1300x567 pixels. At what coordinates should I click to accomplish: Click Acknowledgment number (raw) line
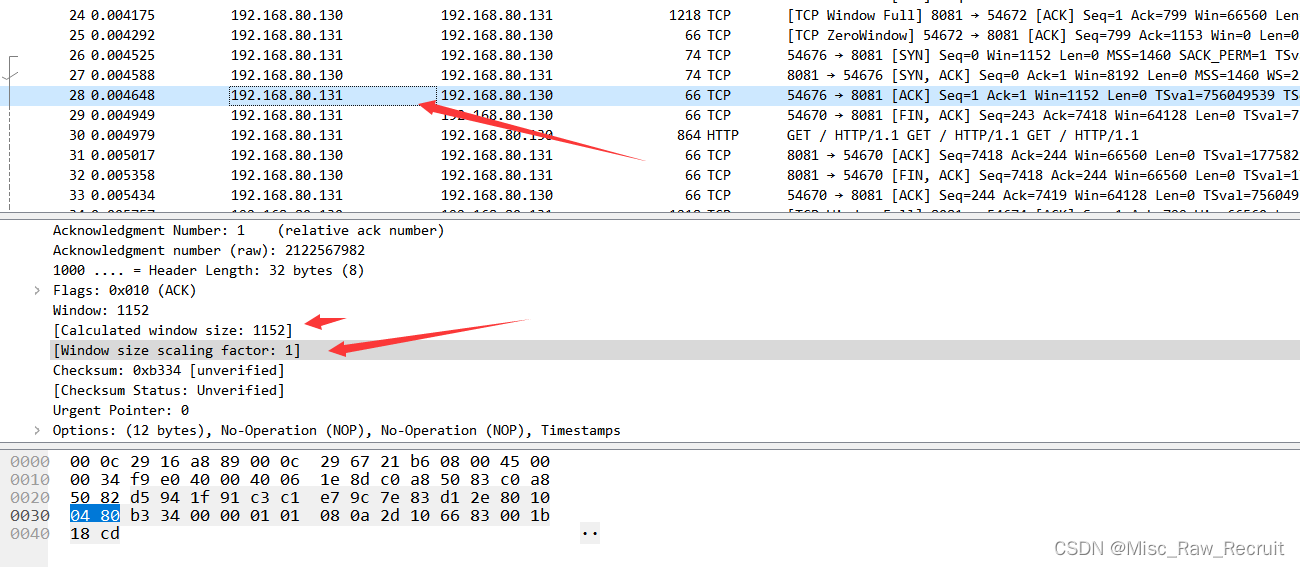click(x=209, y=251)
